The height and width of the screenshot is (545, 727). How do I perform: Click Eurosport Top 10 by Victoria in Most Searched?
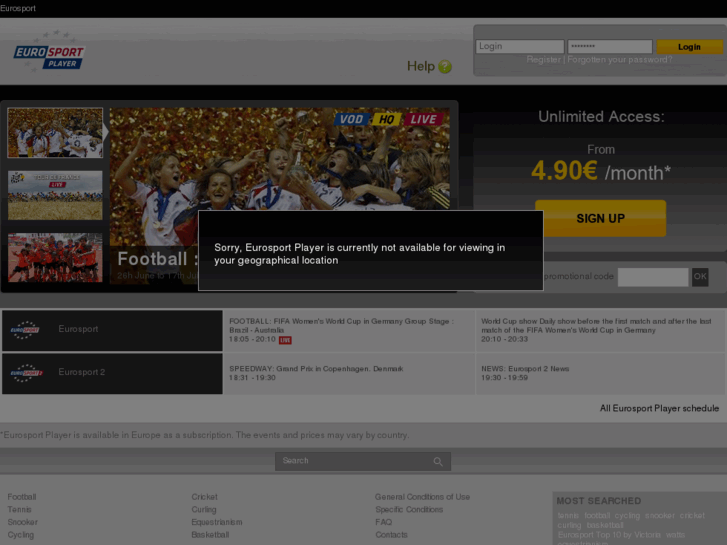[609, 535]
